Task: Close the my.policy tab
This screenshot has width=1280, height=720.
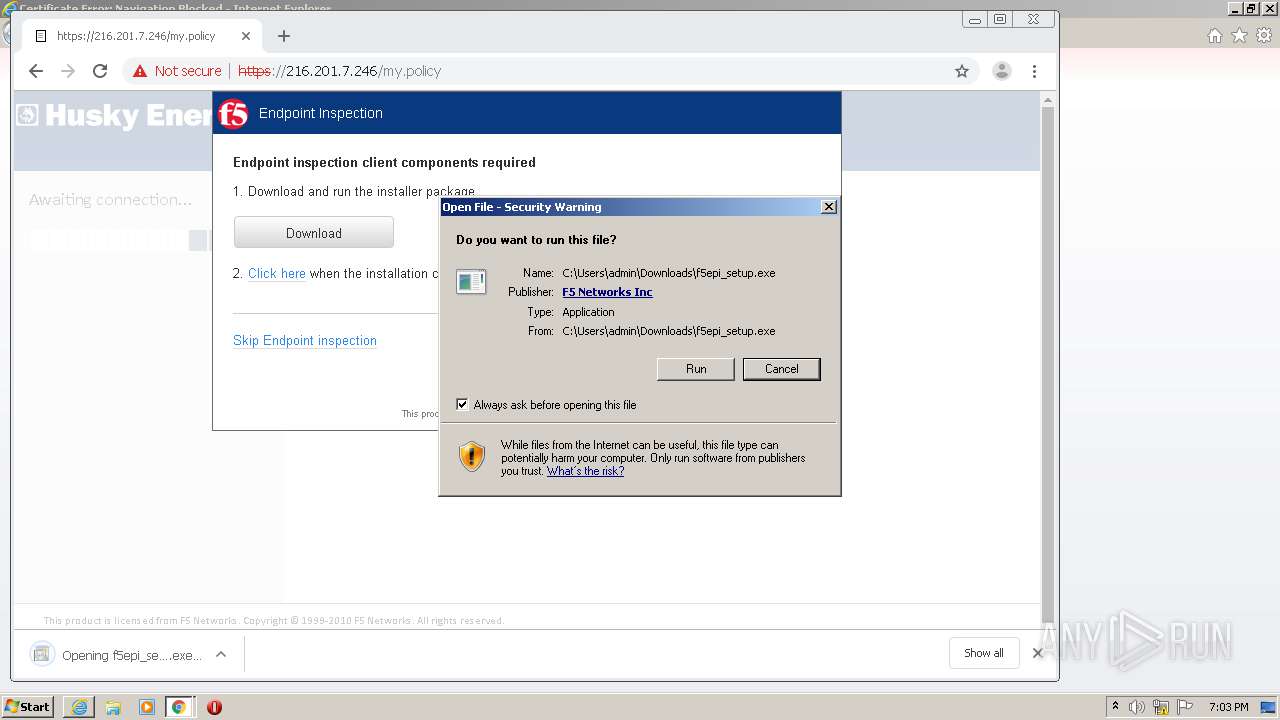Action: [x=246, y=36]
